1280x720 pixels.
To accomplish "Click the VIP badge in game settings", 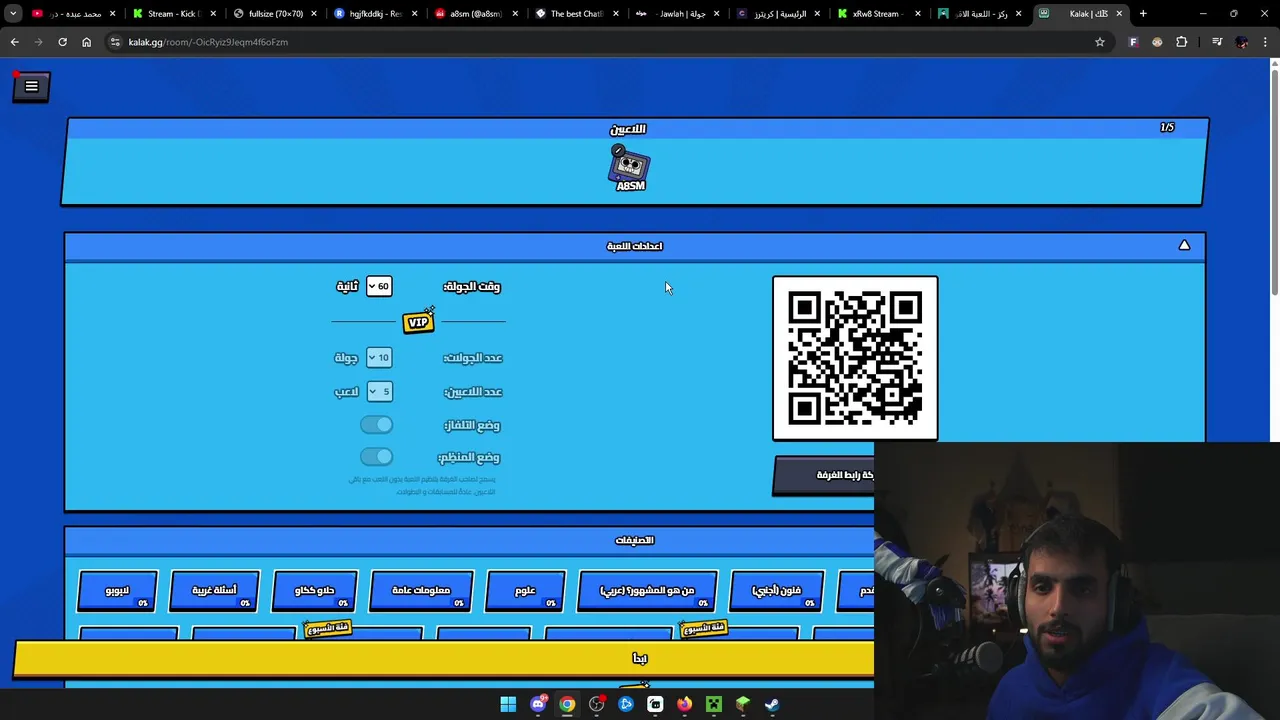I will (x=419, y=321).
